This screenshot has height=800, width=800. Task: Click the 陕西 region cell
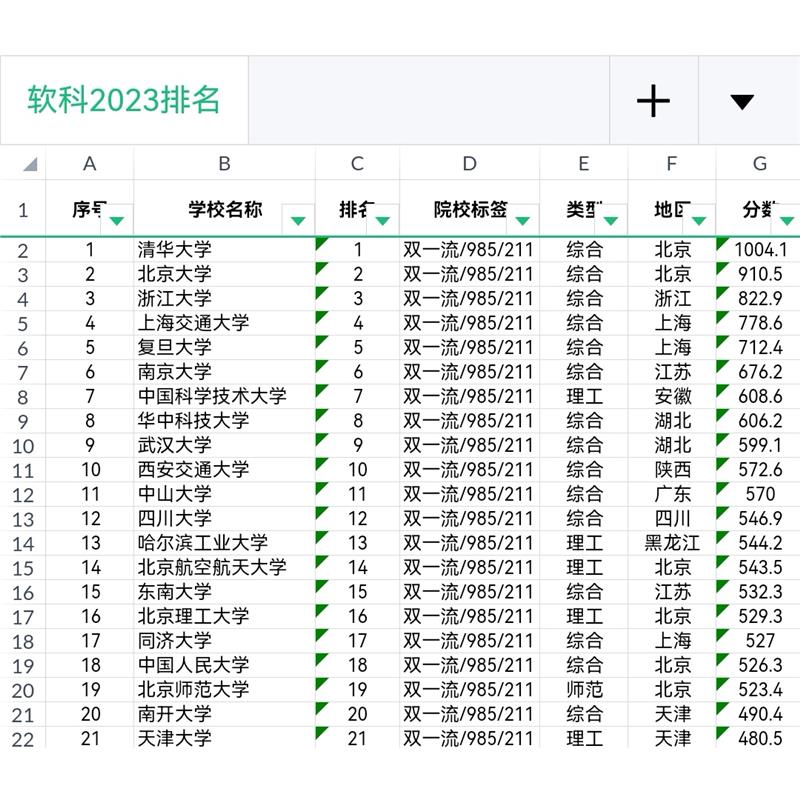[x=672, y=469]
